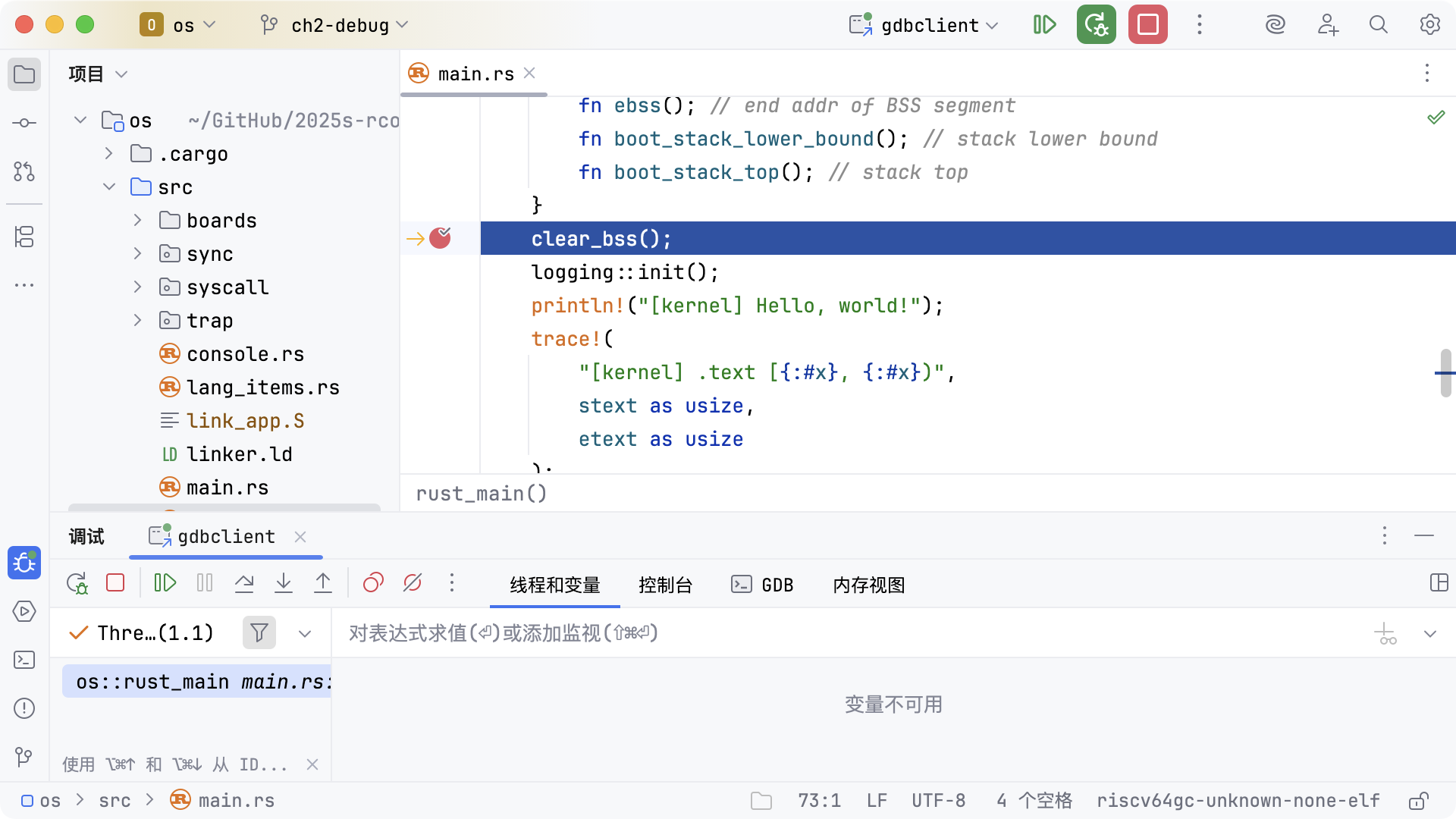Stop the debug session from top toolbar
The height and width of the screenshot is (819, 1456).
(x=1147, y=25)
